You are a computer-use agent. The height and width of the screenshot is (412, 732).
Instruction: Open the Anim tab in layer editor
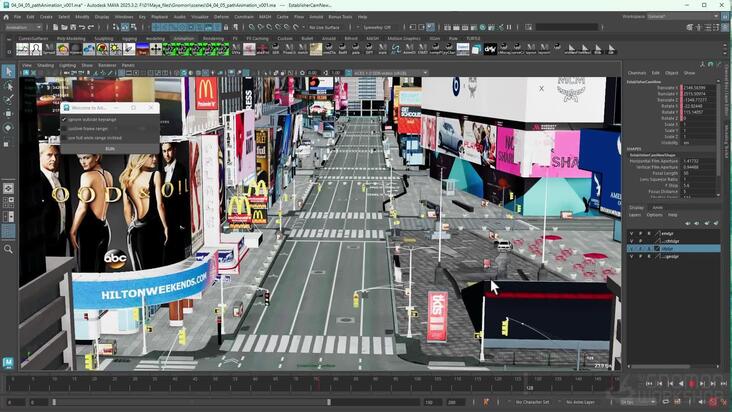(657, 207)
